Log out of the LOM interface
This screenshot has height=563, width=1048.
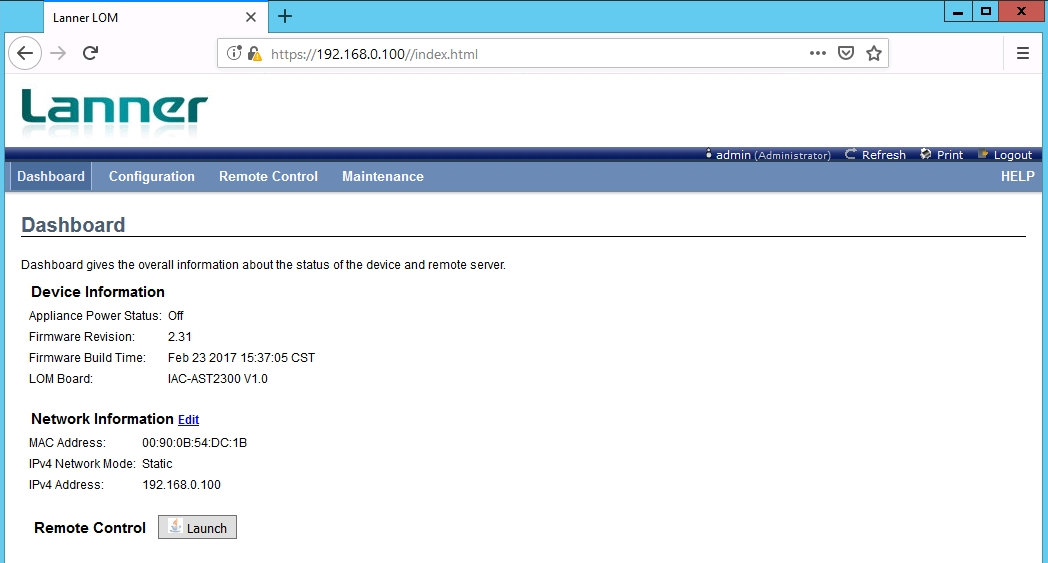1013,155
